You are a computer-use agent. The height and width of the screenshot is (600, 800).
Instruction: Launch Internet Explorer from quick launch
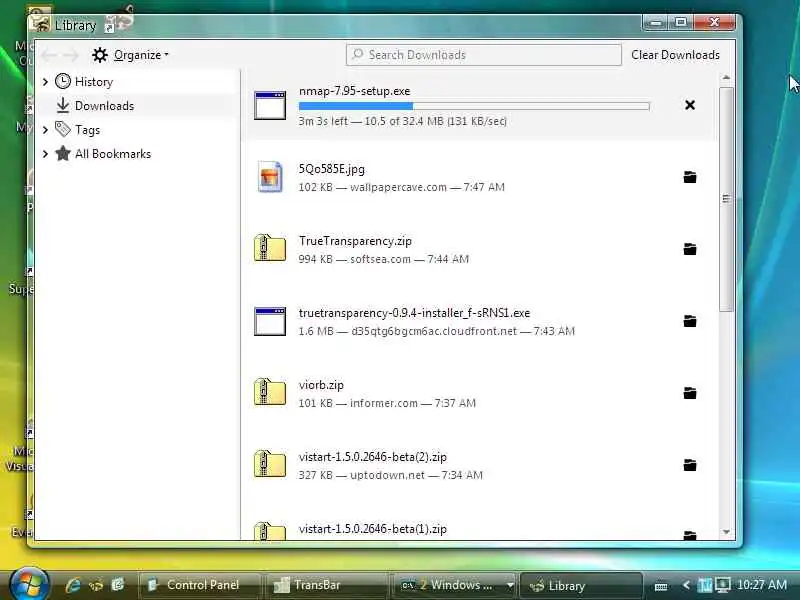pyautogui.click(x=73, y=585)
